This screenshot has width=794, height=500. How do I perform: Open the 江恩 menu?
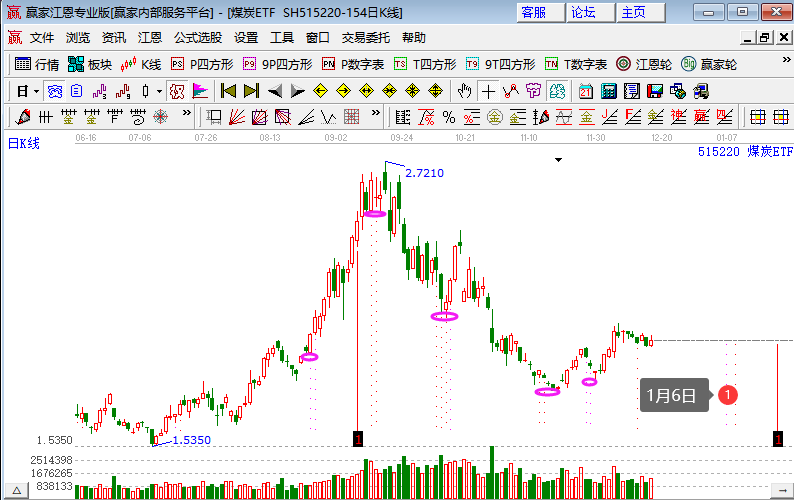[149, 37]
